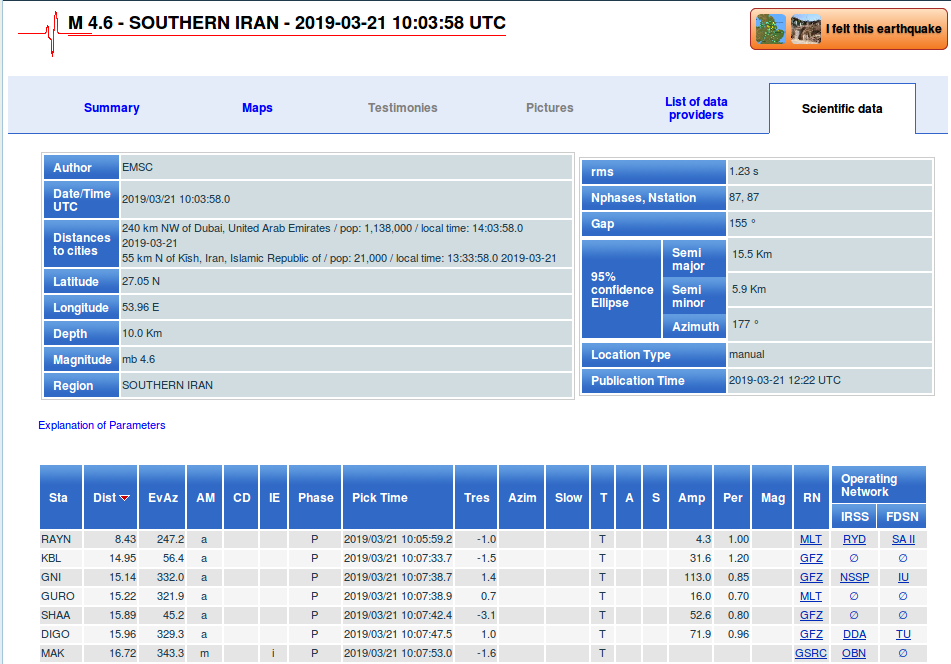The height and width of the screenshot is (664, 951).
Task: Select the Scientific data tab
Action: pyautogui.click(x=841, y=109)
